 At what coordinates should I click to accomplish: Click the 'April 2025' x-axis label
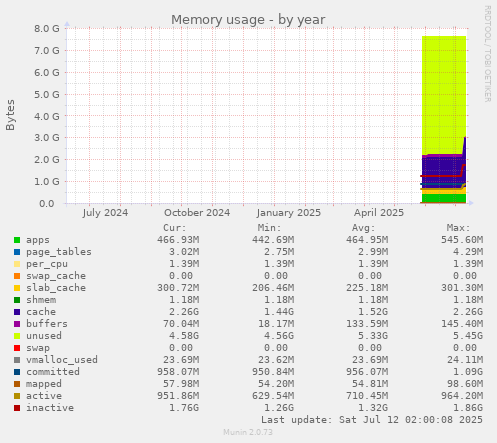[379, 213]
